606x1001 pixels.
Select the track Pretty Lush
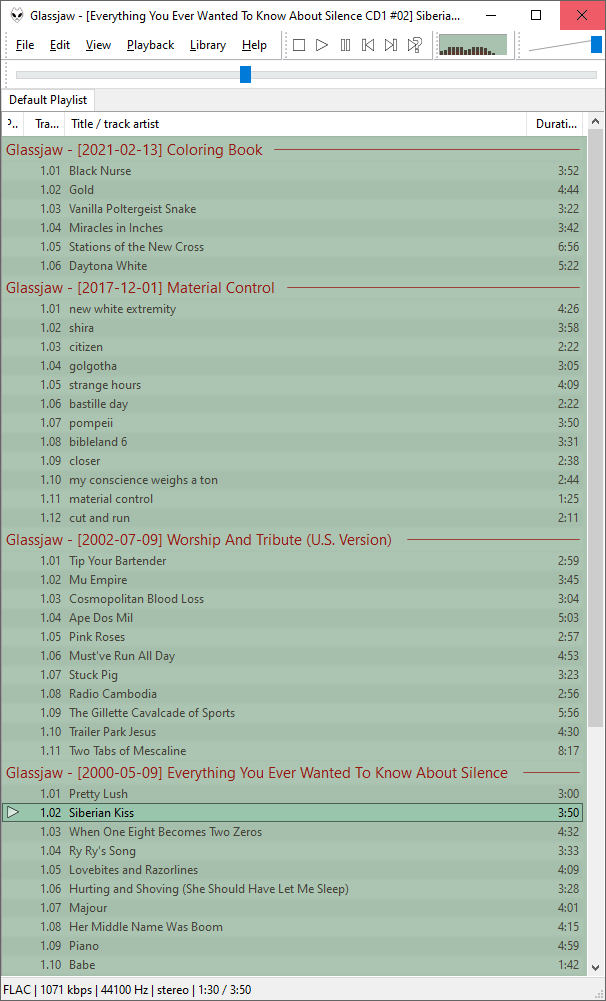coord(294,794)
